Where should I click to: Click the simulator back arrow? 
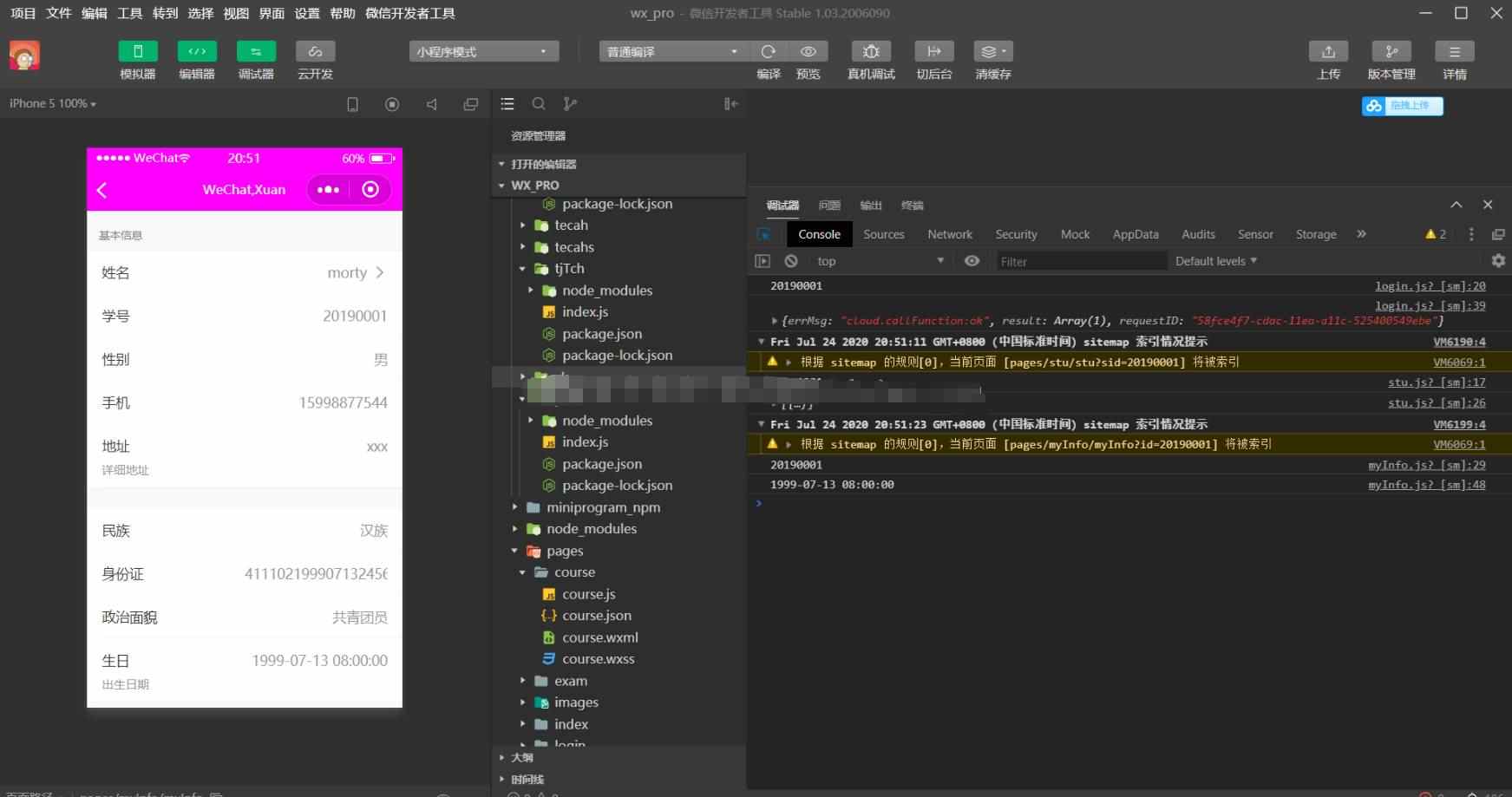pos(102,190)
